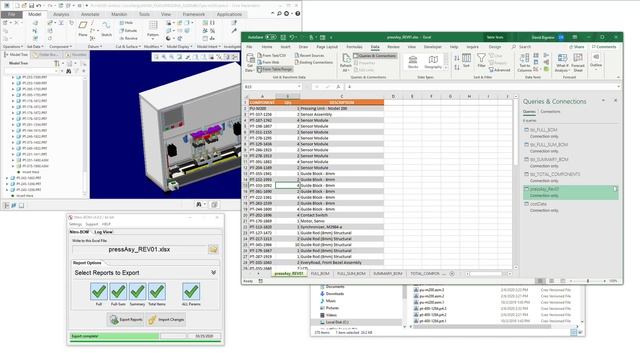Click the folder browse icon in Nitro-BOM
Image resolution: width=640 pixels, height=360 pixels.
point(213,249)
